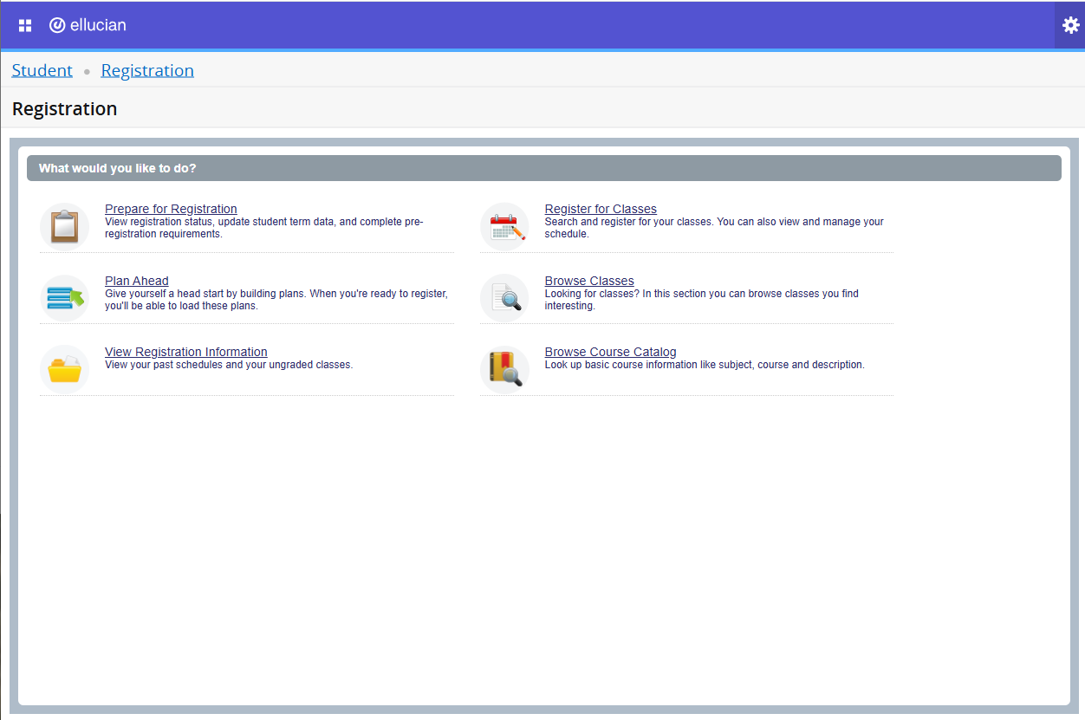The height and width of the screenshot is (720, 1085).
Task: Click the calendar pencil icon for Register for Classes
Action: pyautogui.click(x=505, y=226)
